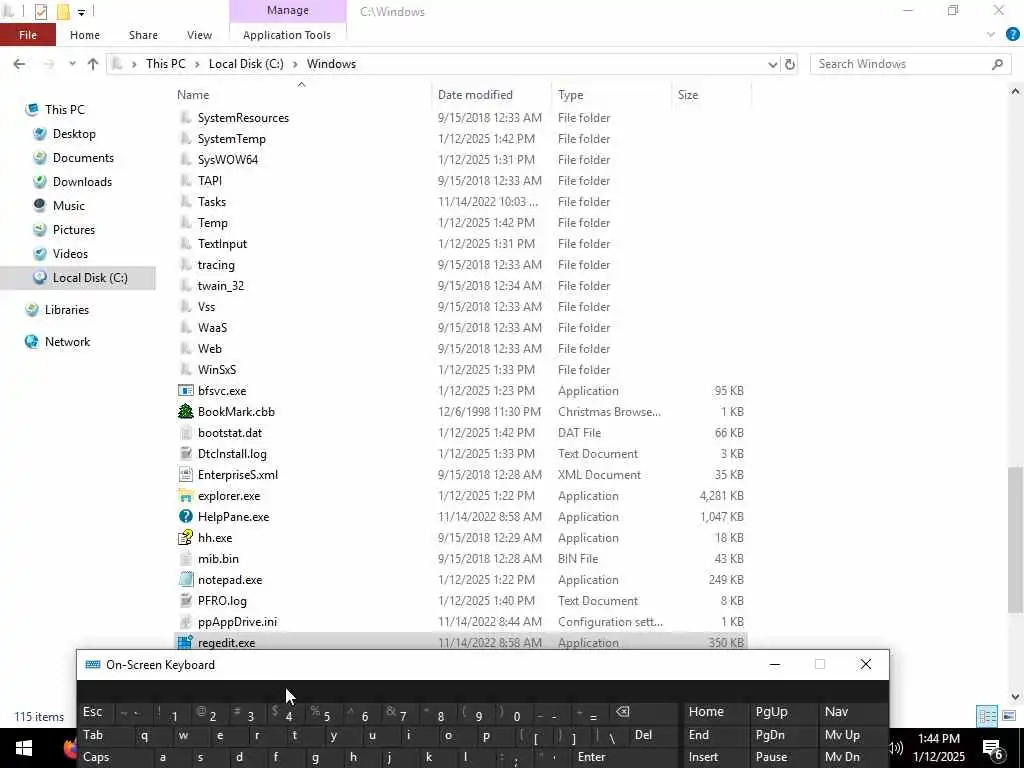Select the EnterpriseS.xml file icon
1024x768 pixels.
(x=185, y=475)
